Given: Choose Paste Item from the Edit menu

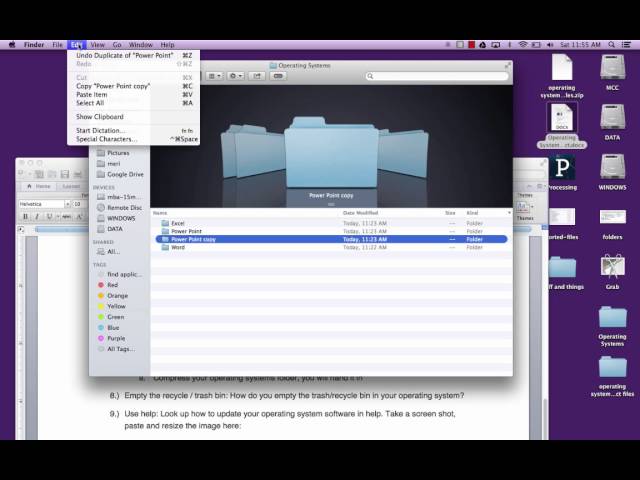Looking at the screenshot, I should (x=133, y=95).
